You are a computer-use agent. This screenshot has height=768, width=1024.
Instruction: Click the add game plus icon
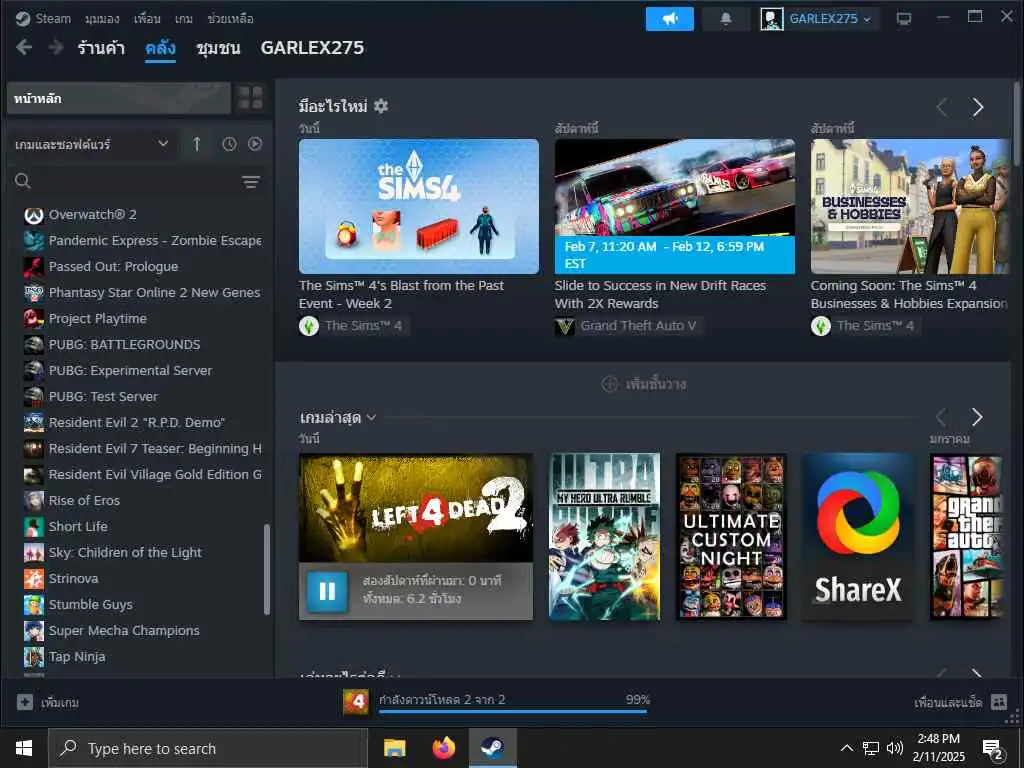point(25,702)
